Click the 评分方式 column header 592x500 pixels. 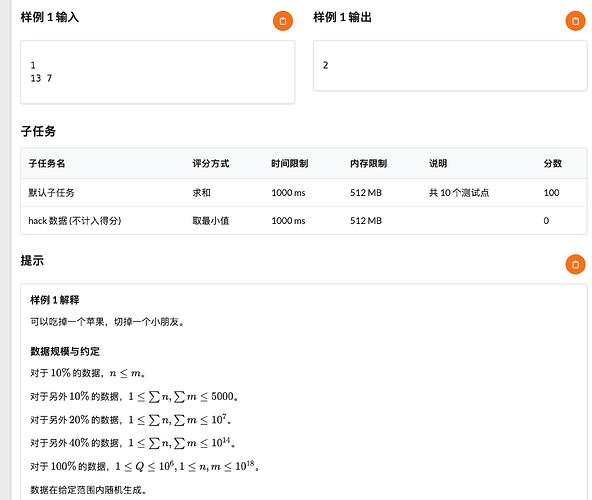click(x=211, y=164)
